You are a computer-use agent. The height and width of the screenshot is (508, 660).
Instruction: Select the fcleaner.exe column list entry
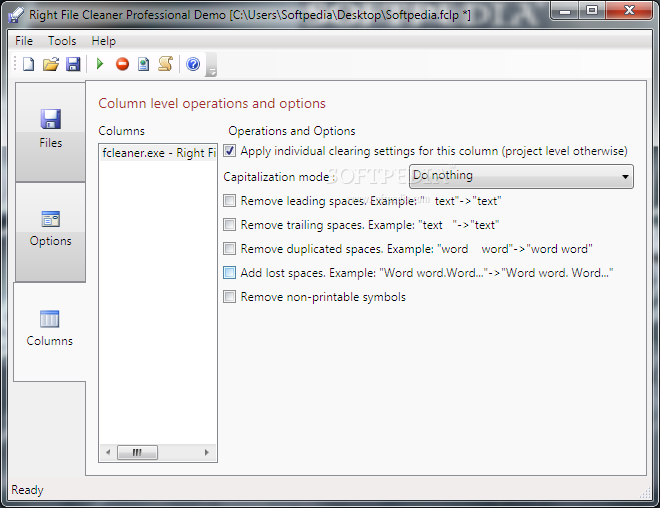coord(158,153)
